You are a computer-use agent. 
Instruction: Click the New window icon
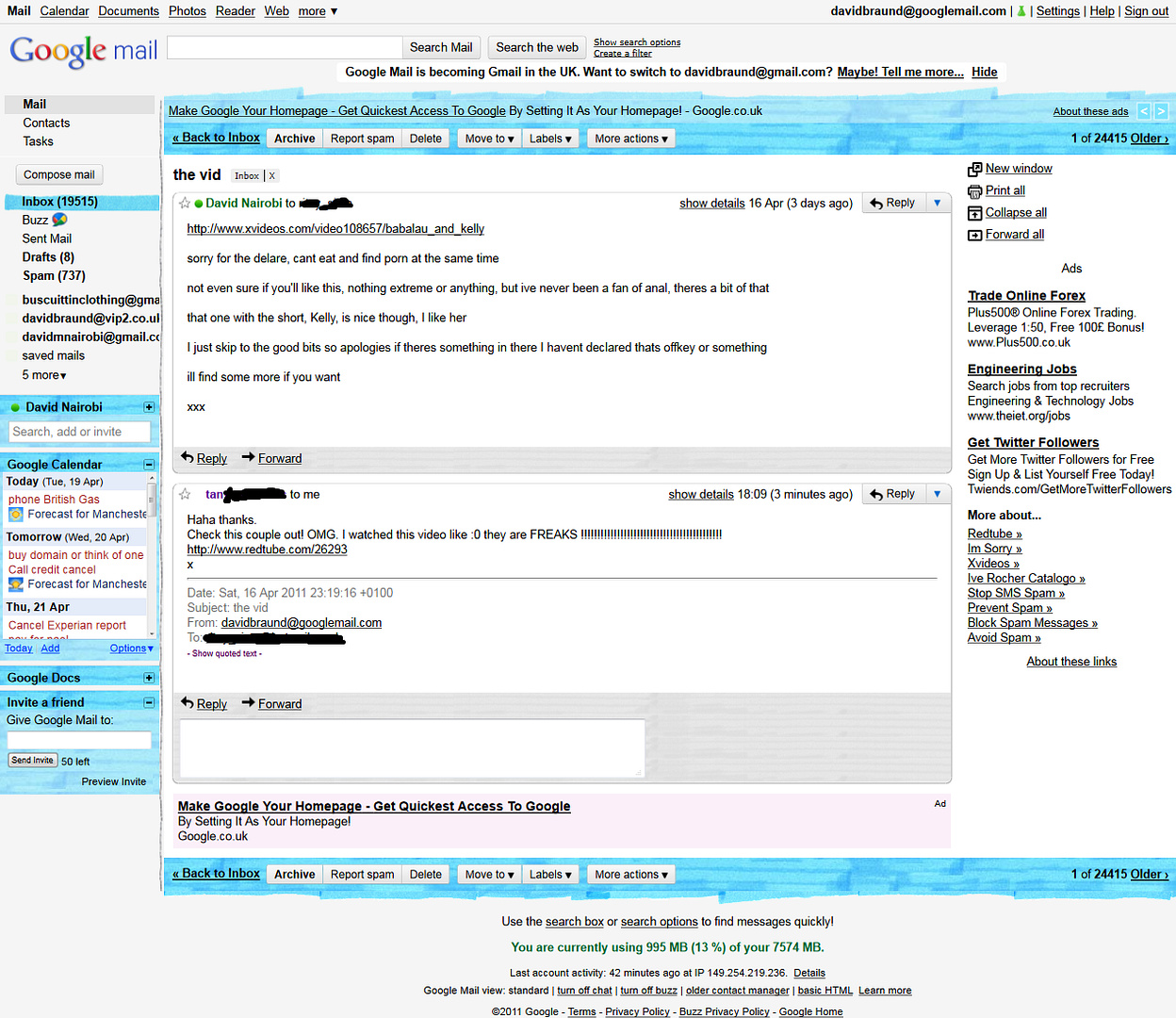(974, 170)
